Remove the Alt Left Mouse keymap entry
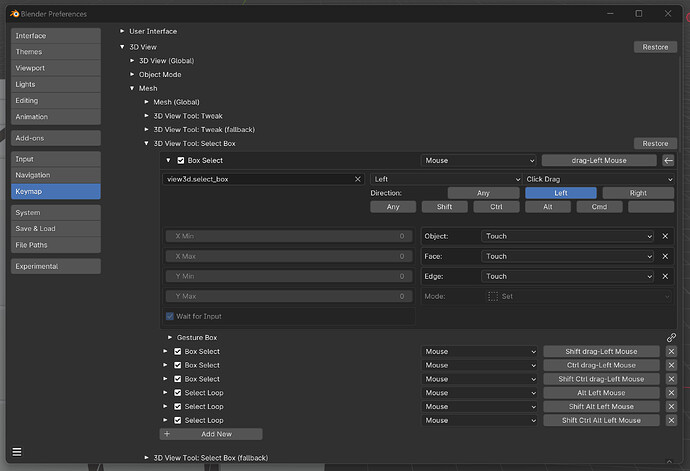The width and height of the screenshot is (690, 471). point(671,393)
